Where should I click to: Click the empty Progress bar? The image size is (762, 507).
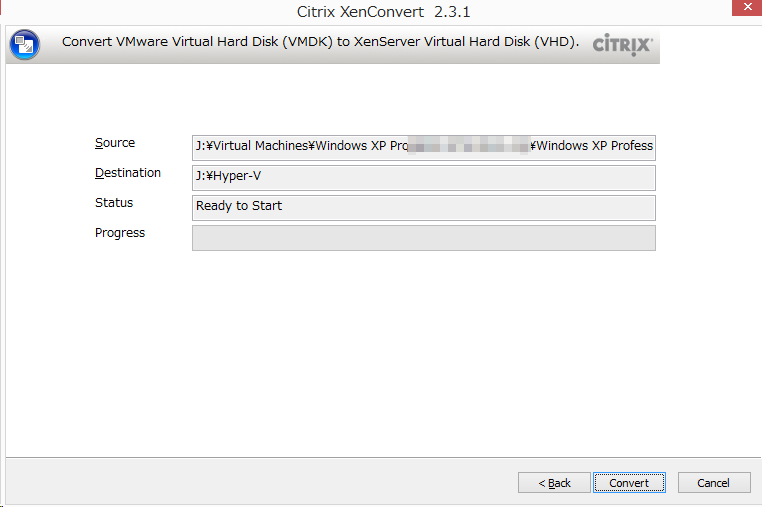(424, 238)
